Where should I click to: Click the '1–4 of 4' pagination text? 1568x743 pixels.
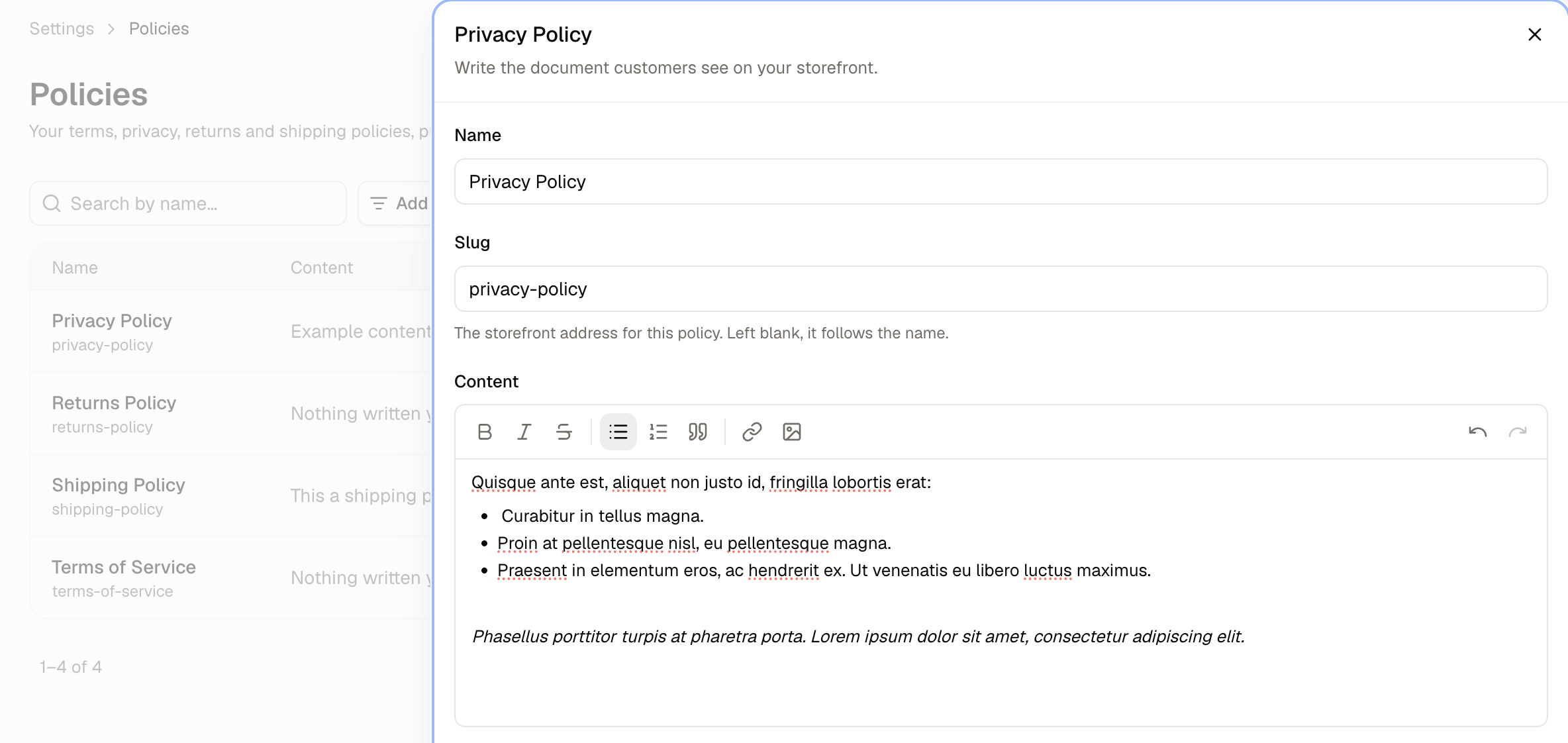pos(71,667)
